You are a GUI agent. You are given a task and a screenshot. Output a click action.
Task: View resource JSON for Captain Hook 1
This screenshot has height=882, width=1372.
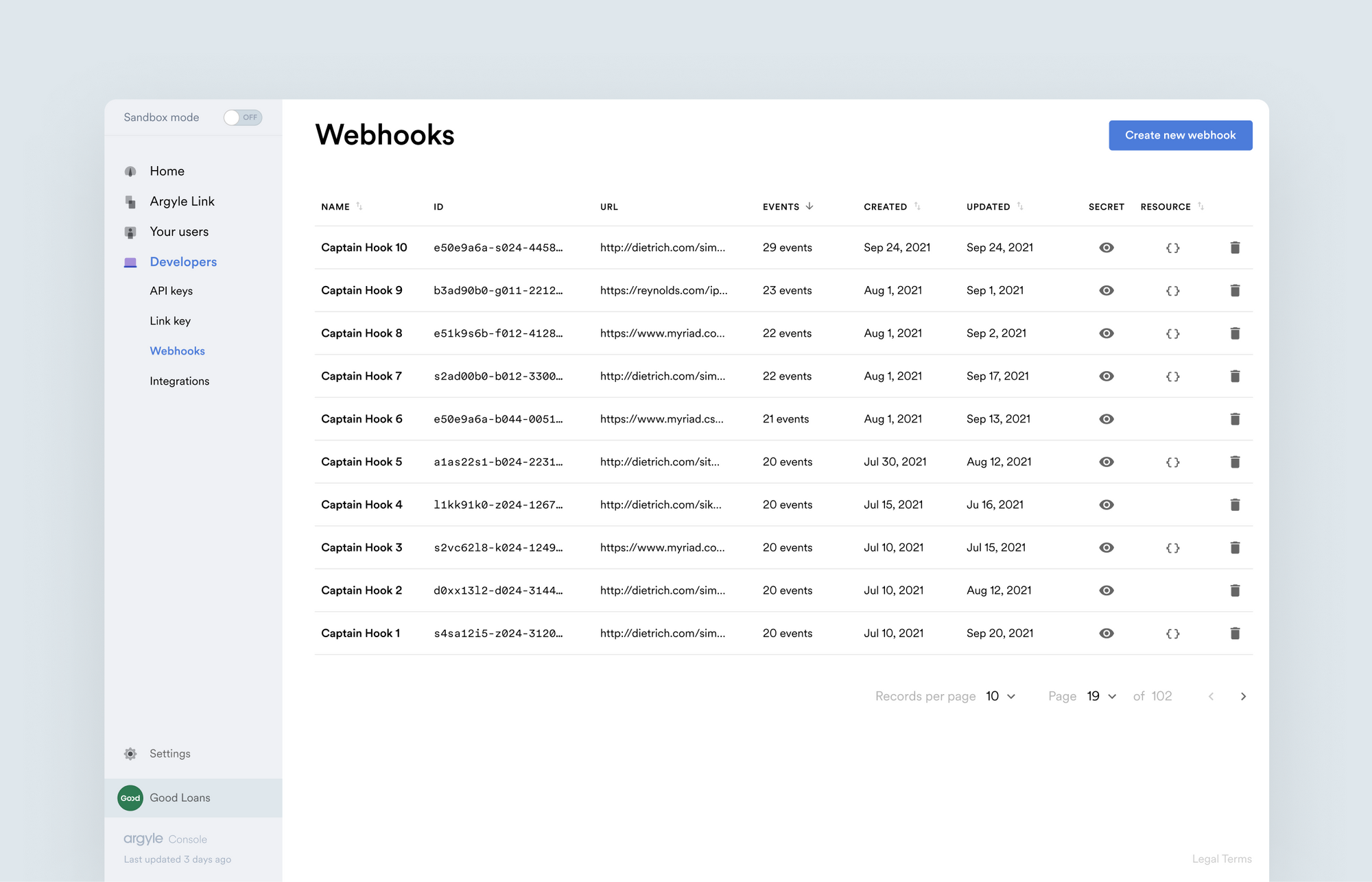pos(1172,634)
